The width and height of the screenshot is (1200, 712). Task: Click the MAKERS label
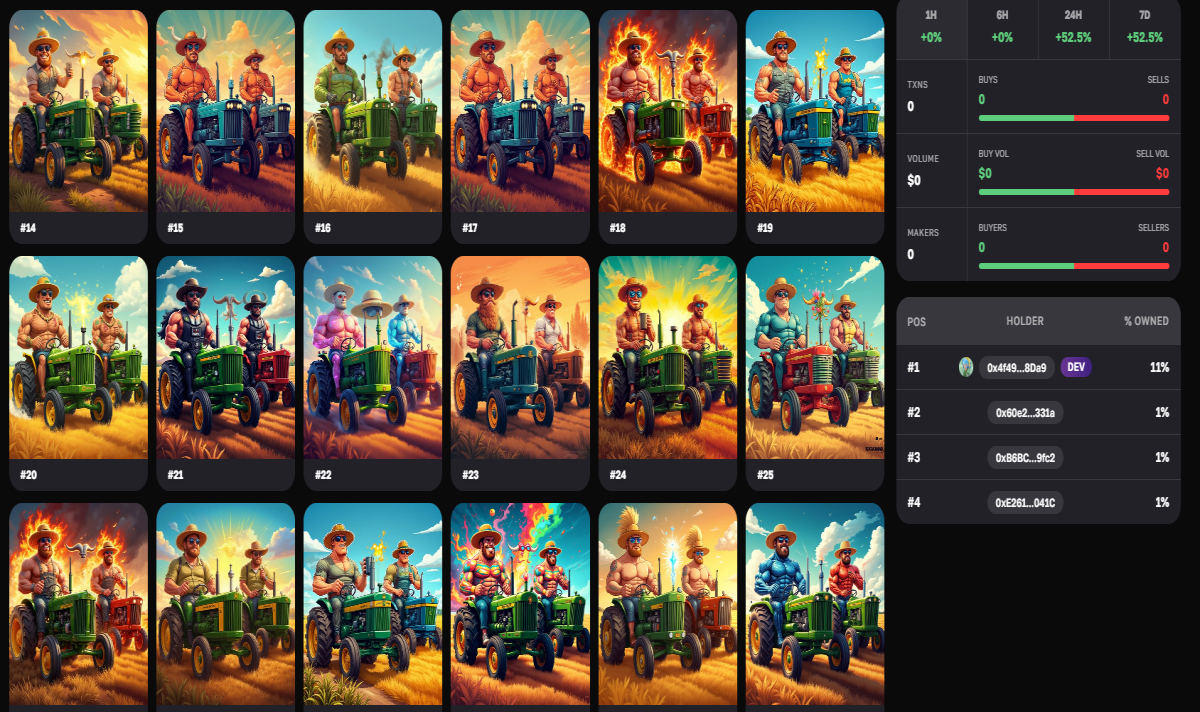923,232
